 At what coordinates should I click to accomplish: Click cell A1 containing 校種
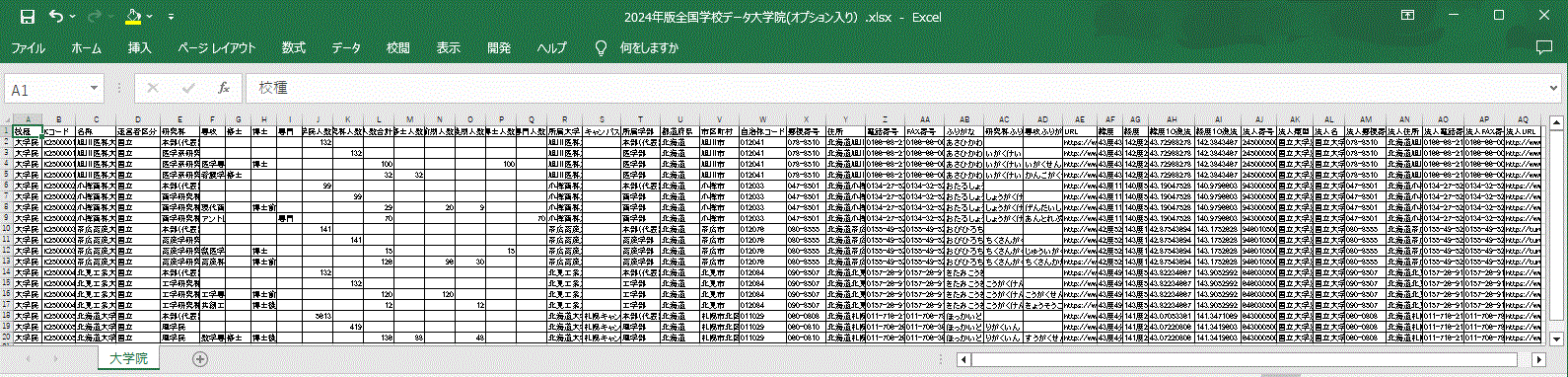[28, 130]
